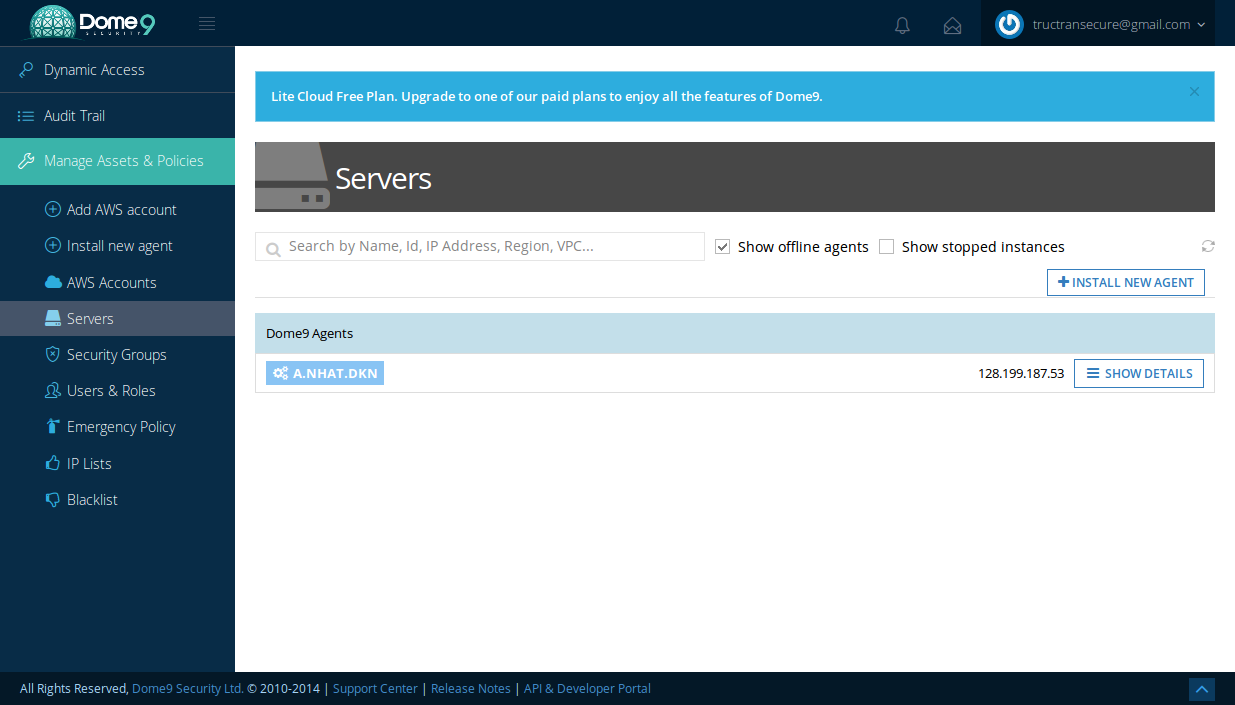This screenshot has height=705, width=1235.
Task: Click the notification bell icon
Action: [x=902, y=25]
